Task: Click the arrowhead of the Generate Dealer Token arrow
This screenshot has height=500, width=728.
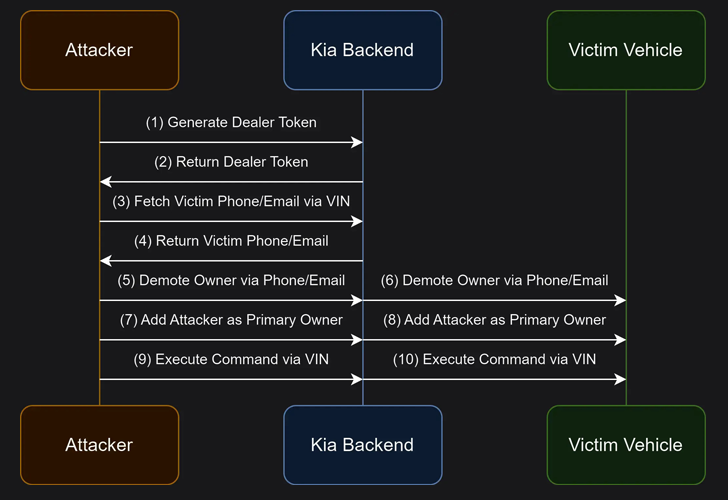Action: coord(356,143)
